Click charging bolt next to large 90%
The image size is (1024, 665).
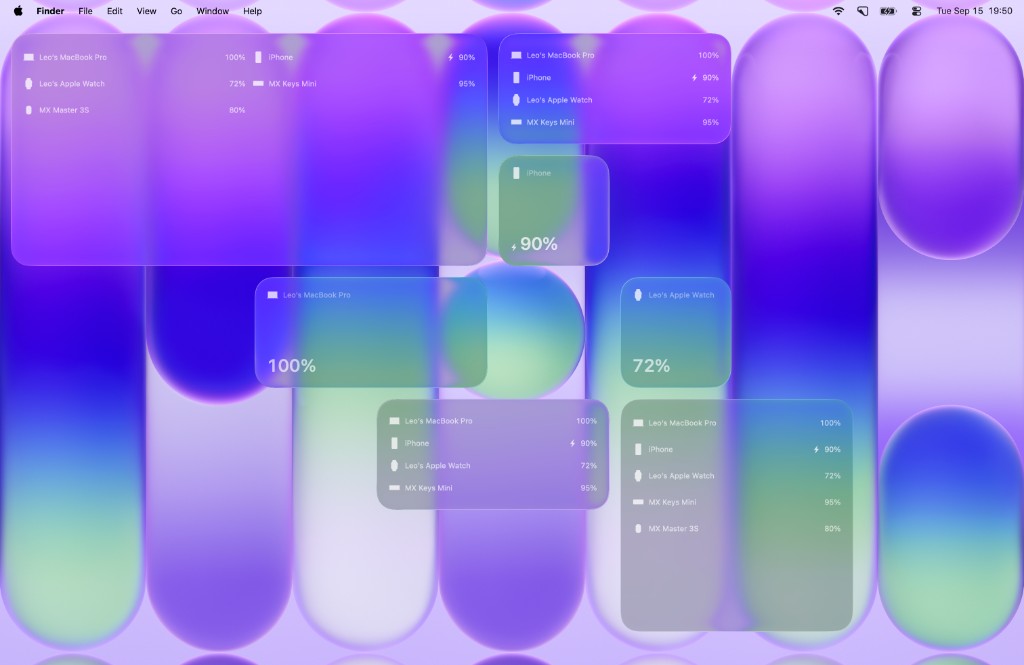(514, 247)
